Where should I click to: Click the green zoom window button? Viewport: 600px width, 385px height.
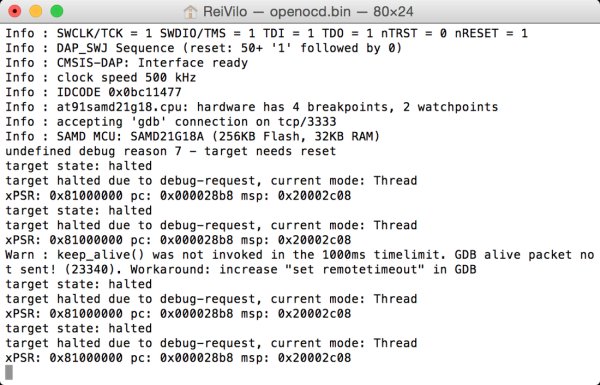(57, 11)
